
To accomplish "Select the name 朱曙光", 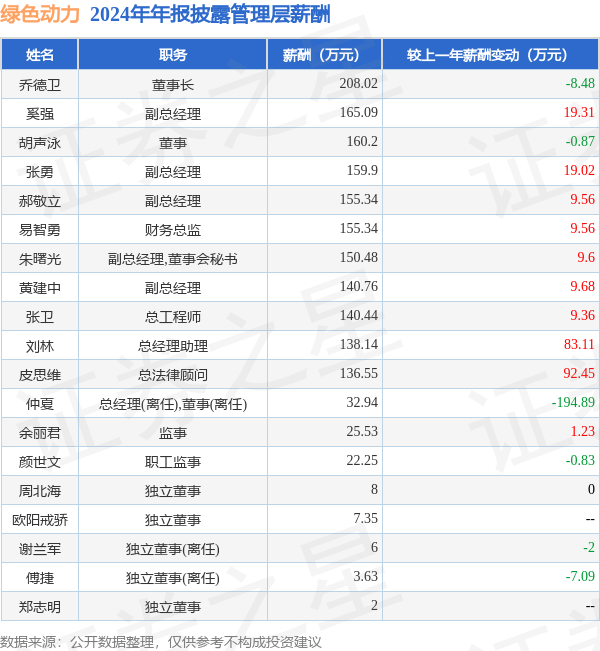I will 39,259.
